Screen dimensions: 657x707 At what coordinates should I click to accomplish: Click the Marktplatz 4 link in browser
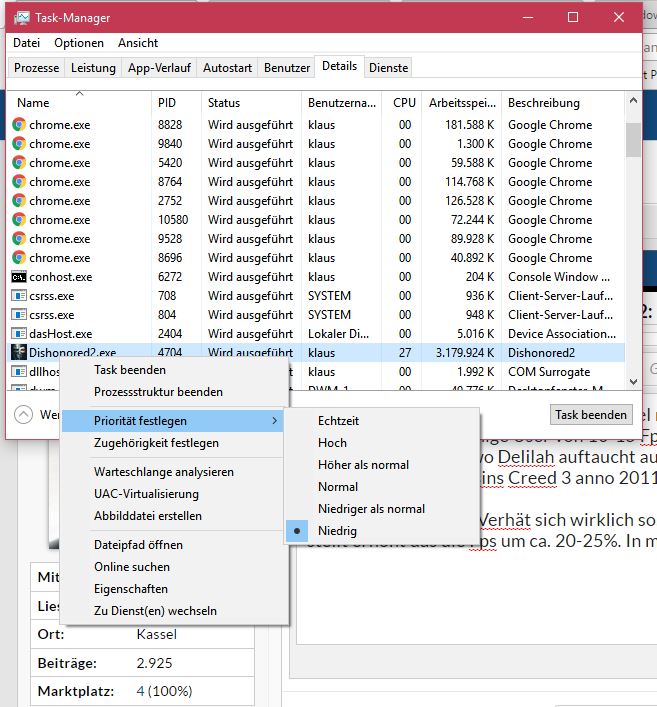tap(140, 691)
